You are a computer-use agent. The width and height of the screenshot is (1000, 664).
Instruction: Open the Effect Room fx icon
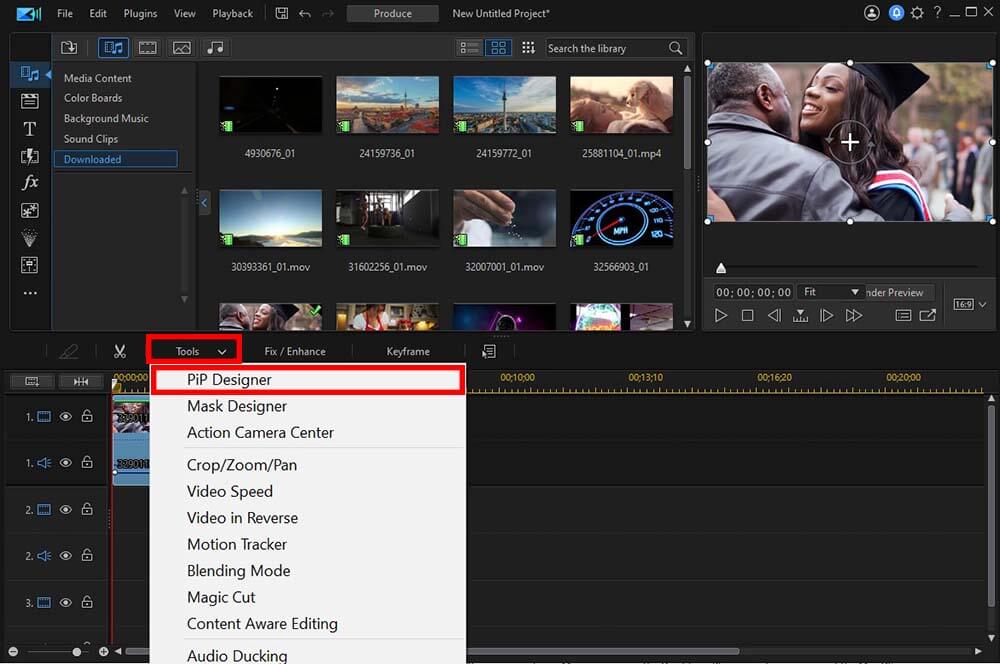(x=30, y=183)
